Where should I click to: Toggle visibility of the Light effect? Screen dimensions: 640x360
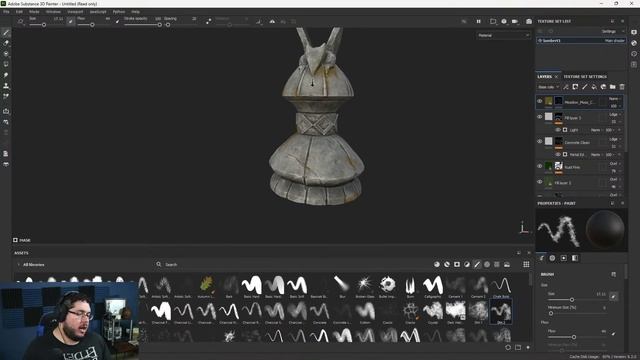point(558,130)
